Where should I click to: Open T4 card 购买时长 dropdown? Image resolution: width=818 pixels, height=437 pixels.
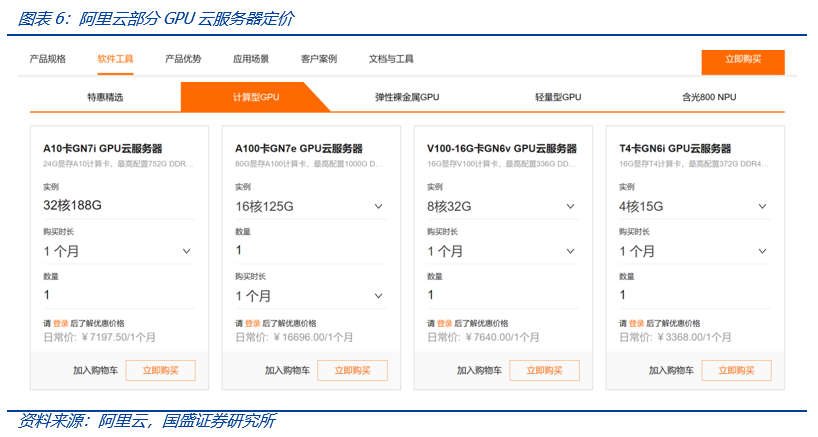[x=695, y=251]
